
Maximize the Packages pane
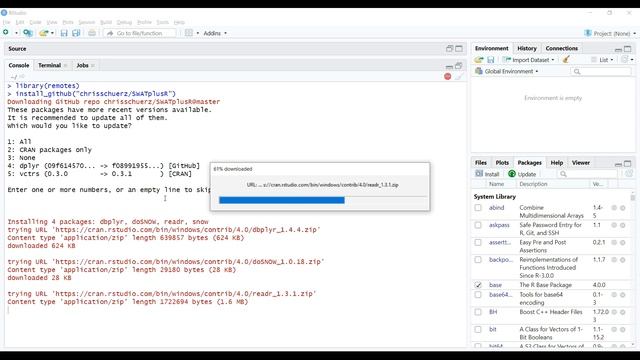[628, 164]
